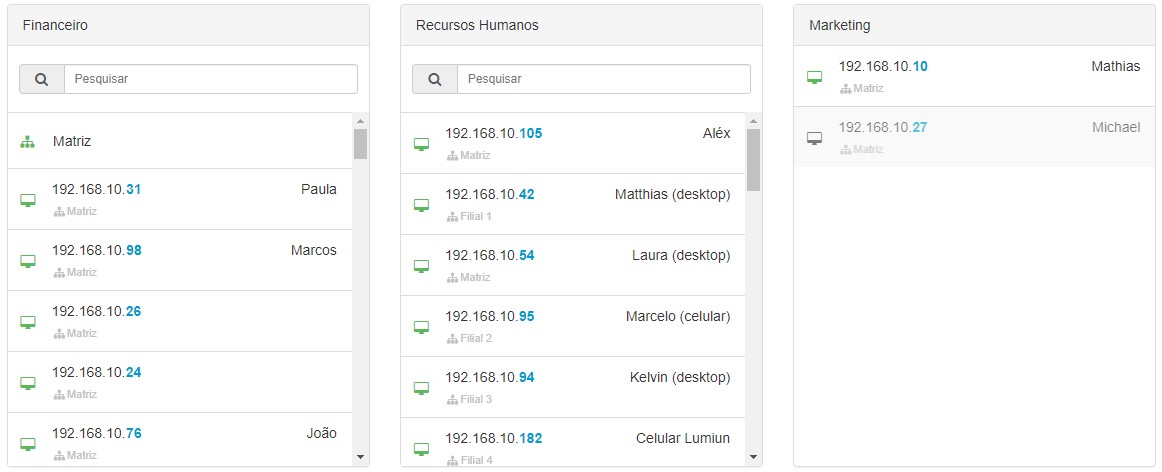The height and width of the screenshot is (472, 1162).
Task: Click the up arrow on Recursos Humanos scrollbar
Action: (754, 121)
